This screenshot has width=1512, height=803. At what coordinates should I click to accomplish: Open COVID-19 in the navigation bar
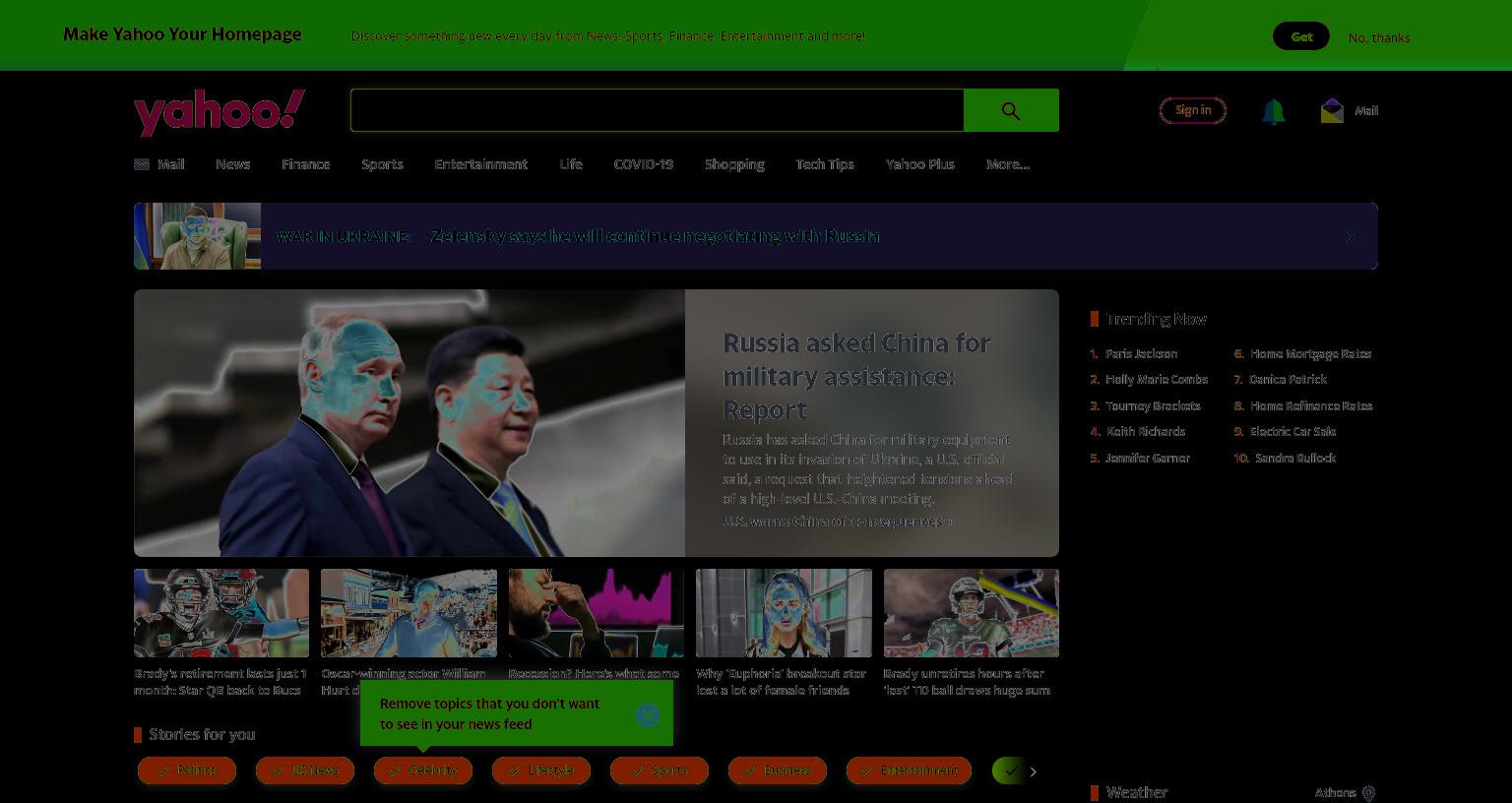point(644,164)
